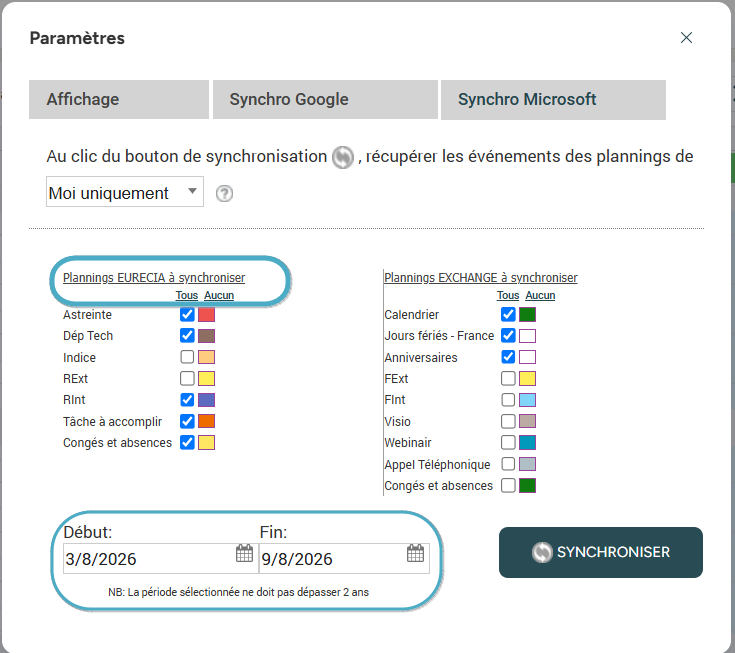Open EURECIA Congés et absences yellow swatch
735x653 pixels.
pos(206,443)
